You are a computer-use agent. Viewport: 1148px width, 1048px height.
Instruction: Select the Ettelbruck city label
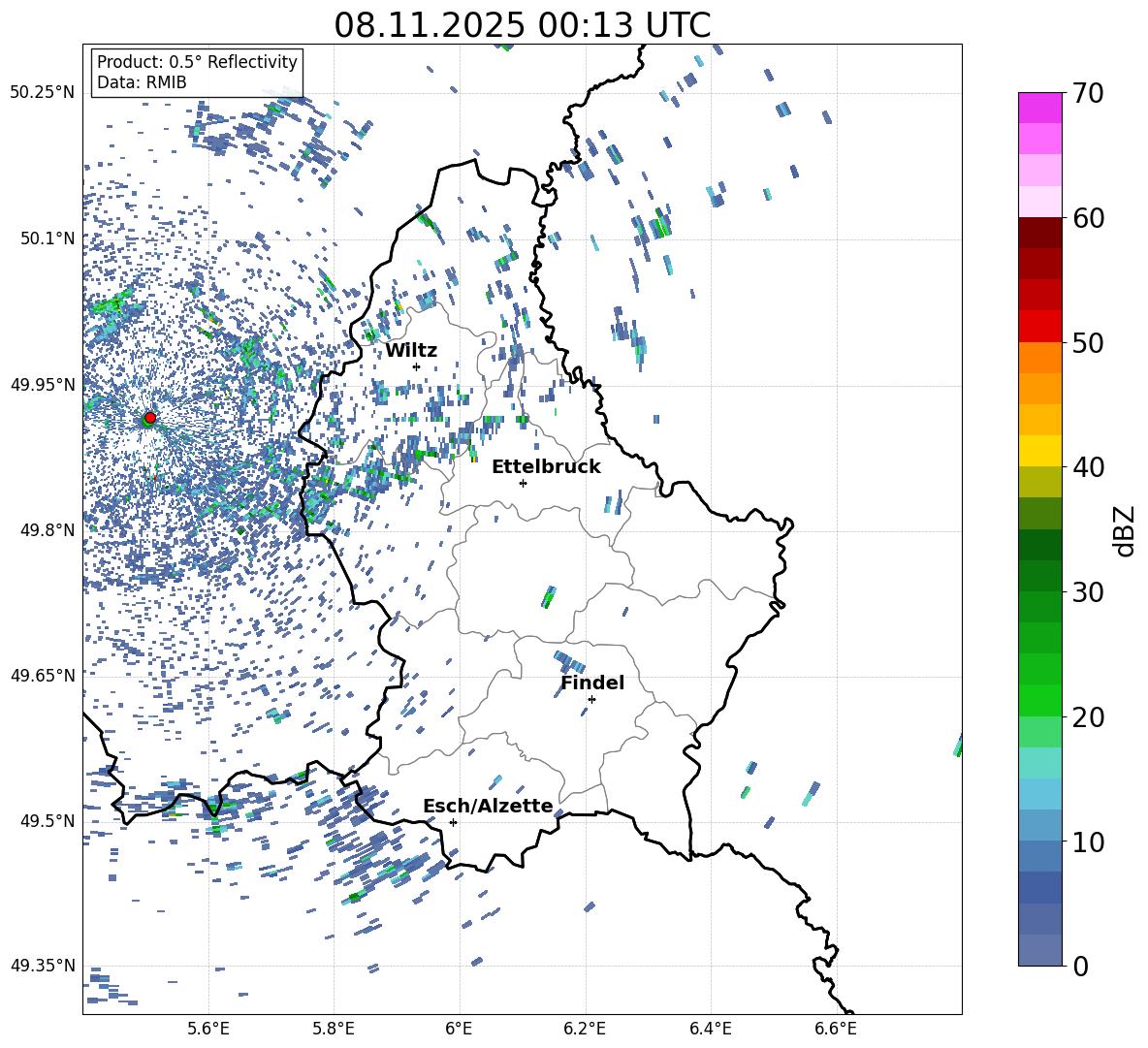coord(546,466)
